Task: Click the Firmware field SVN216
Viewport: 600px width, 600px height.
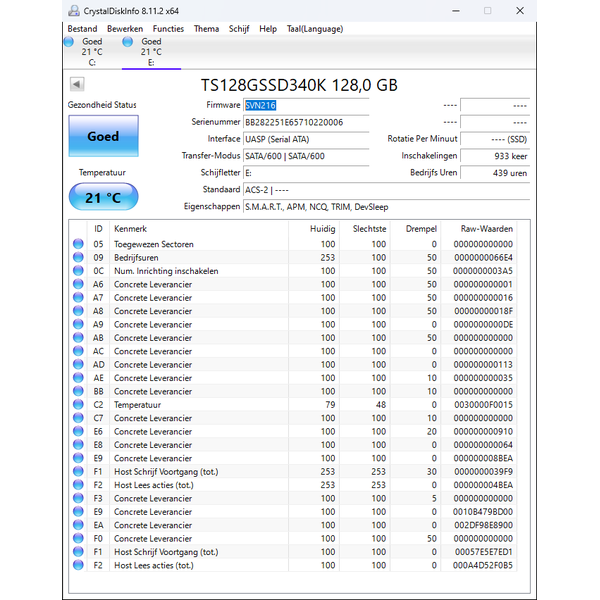Action: 306,106
